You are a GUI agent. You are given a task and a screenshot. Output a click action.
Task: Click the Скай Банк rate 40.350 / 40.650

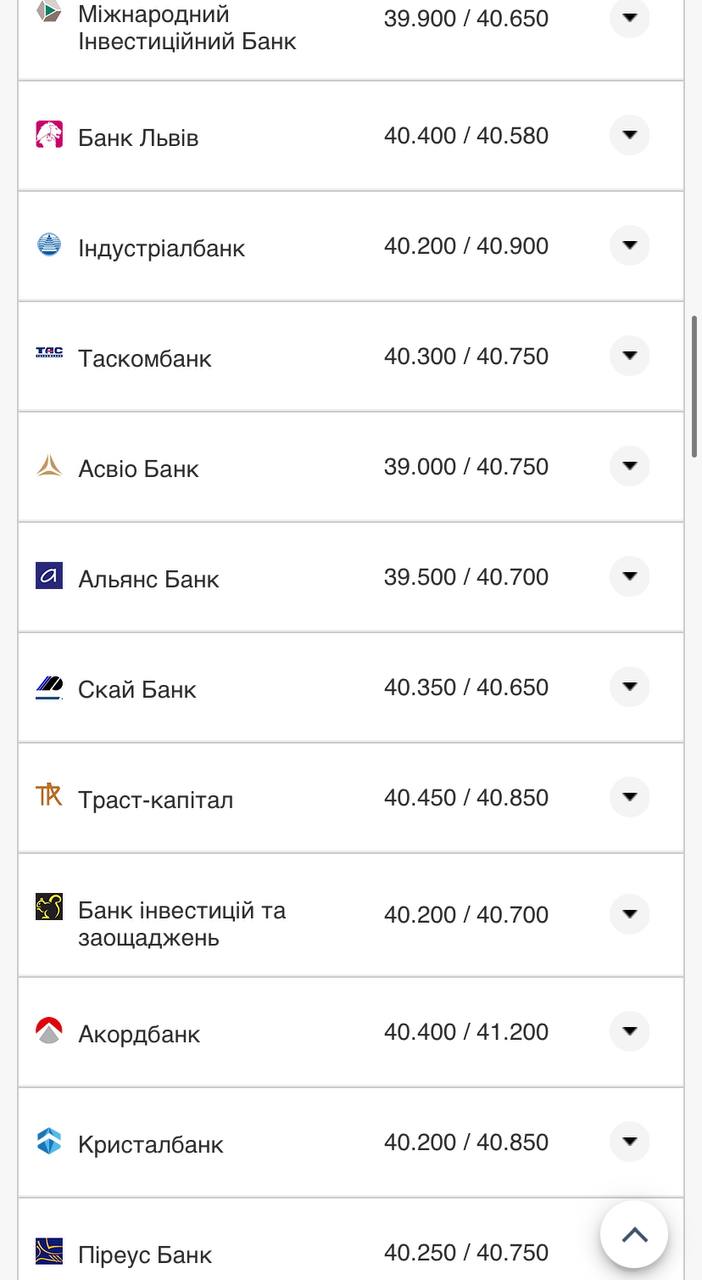[x=466, y=687]
